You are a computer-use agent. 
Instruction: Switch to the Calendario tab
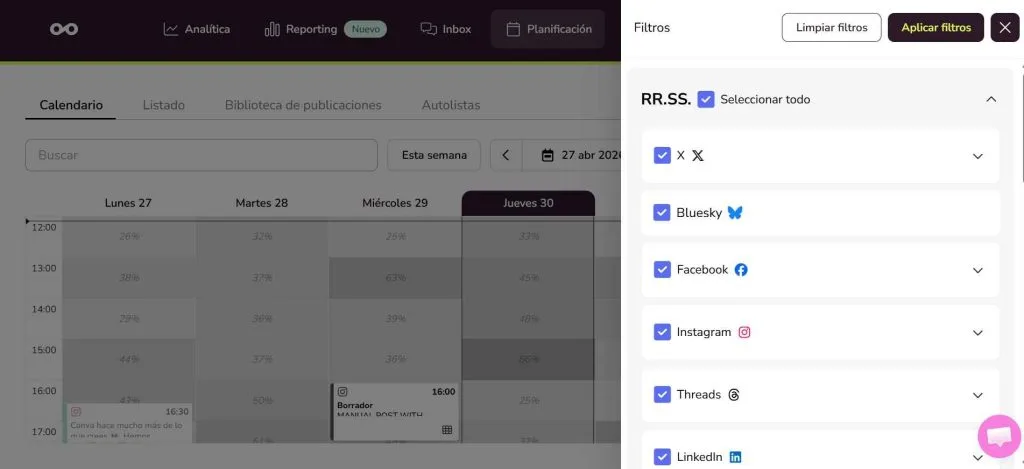coord(71,105)
